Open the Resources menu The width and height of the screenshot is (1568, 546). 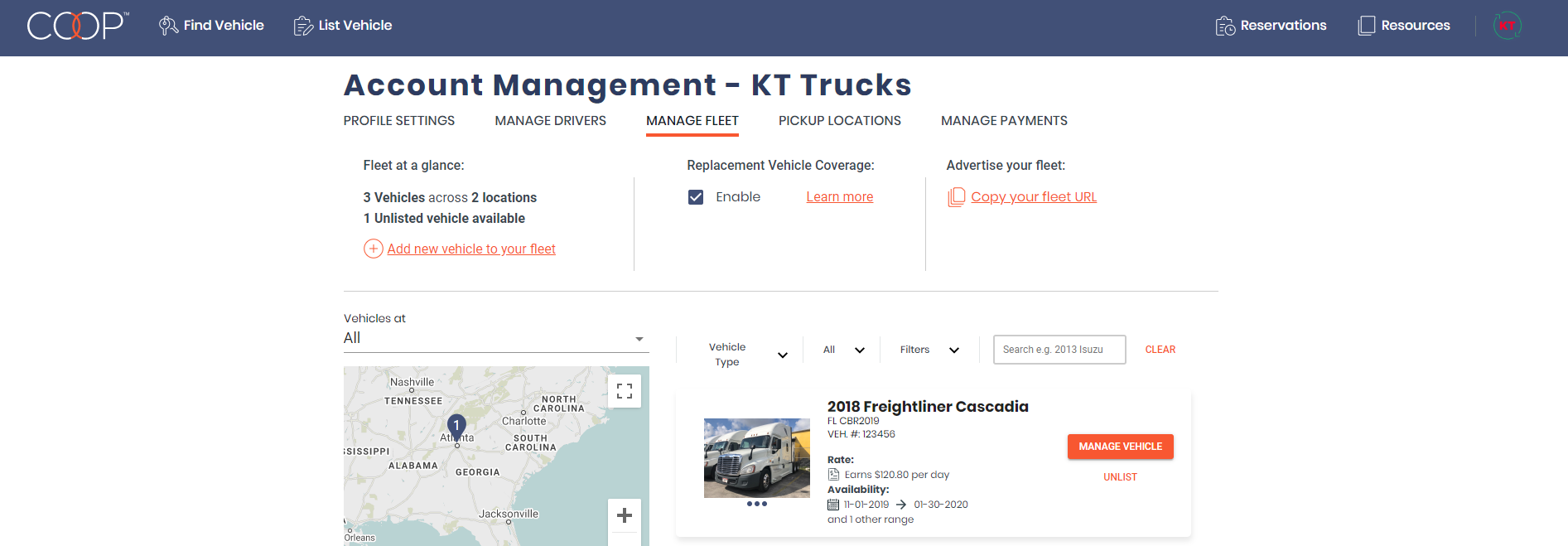1404,26
